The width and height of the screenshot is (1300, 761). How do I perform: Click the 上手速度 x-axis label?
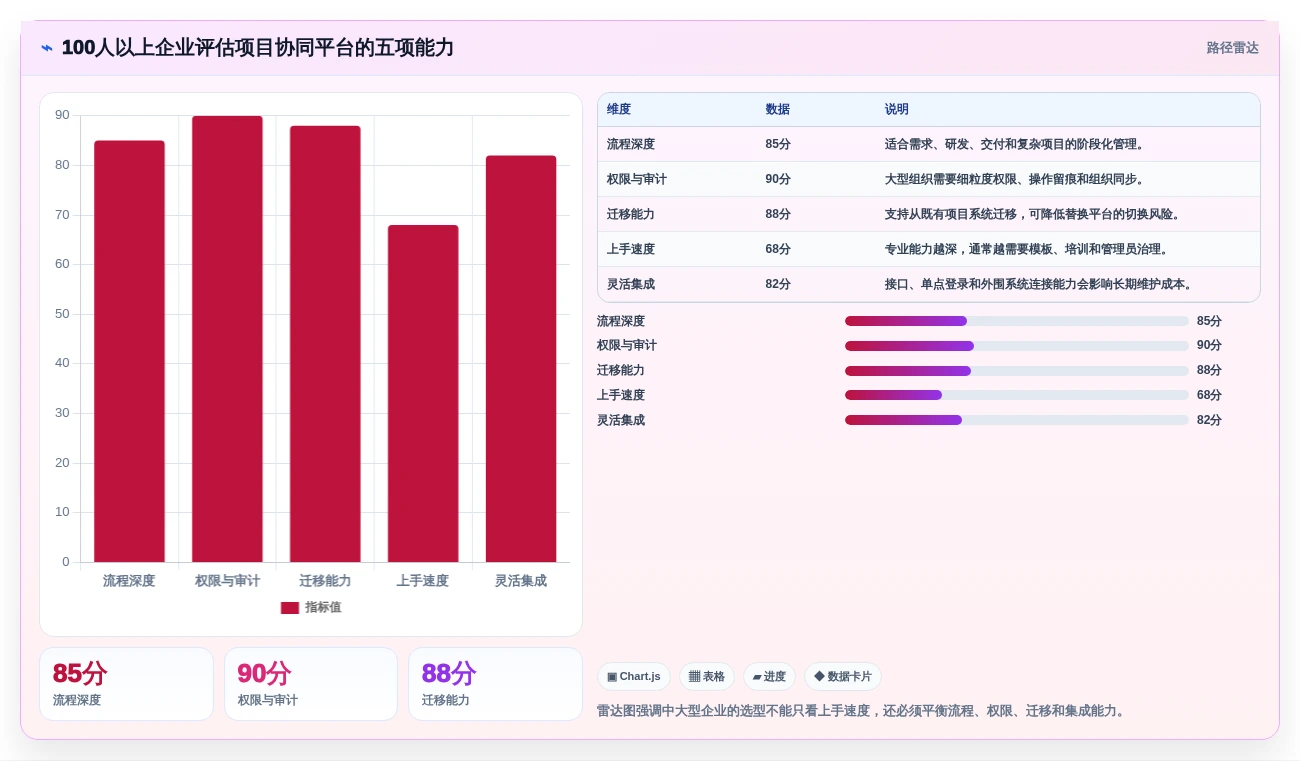[423, 581]
